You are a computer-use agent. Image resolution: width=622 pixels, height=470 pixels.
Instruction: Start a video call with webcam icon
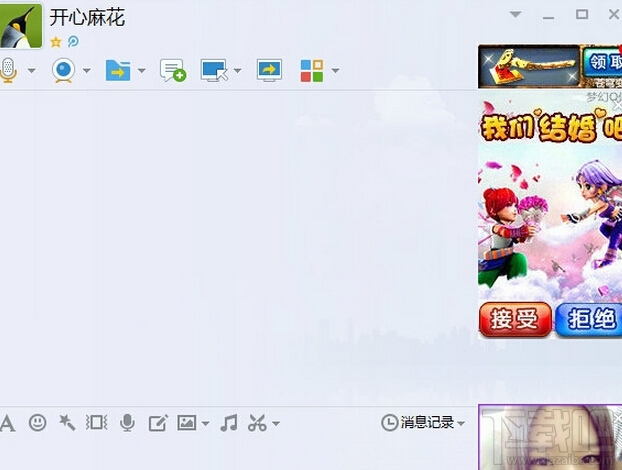point(63,71)
